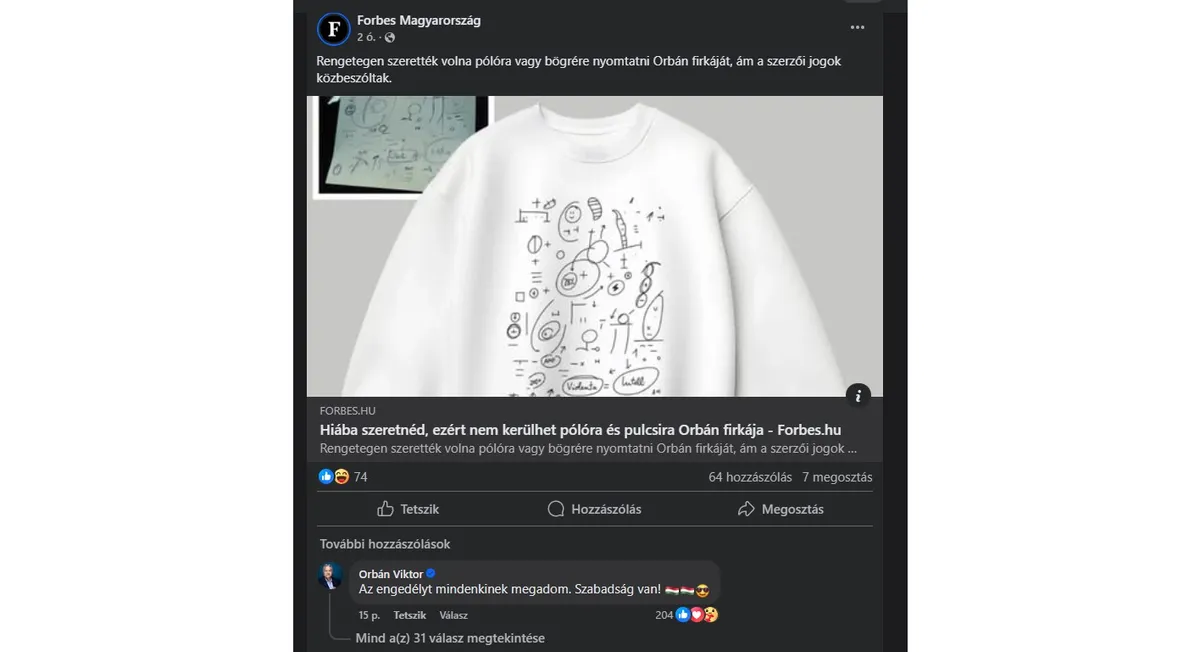This screenshot has width=1200, height=652.
Task: Like the comment with the Tetszik button
Action: click(408, 615)
